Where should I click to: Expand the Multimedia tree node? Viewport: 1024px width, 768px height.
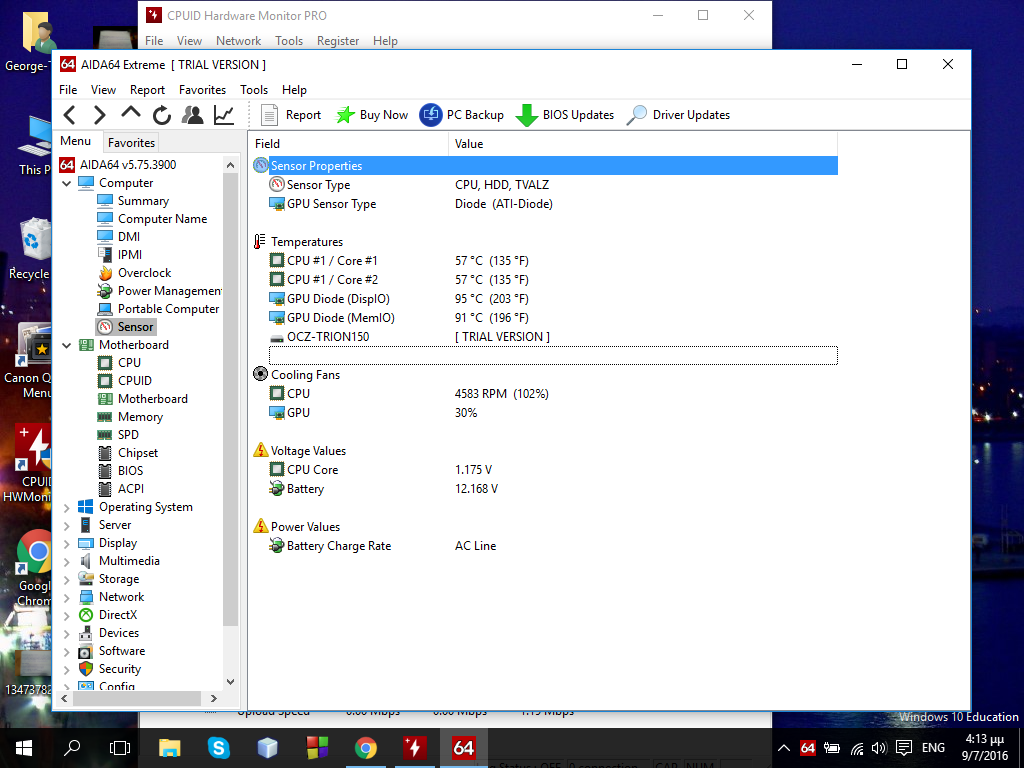(x=67, y=562)
